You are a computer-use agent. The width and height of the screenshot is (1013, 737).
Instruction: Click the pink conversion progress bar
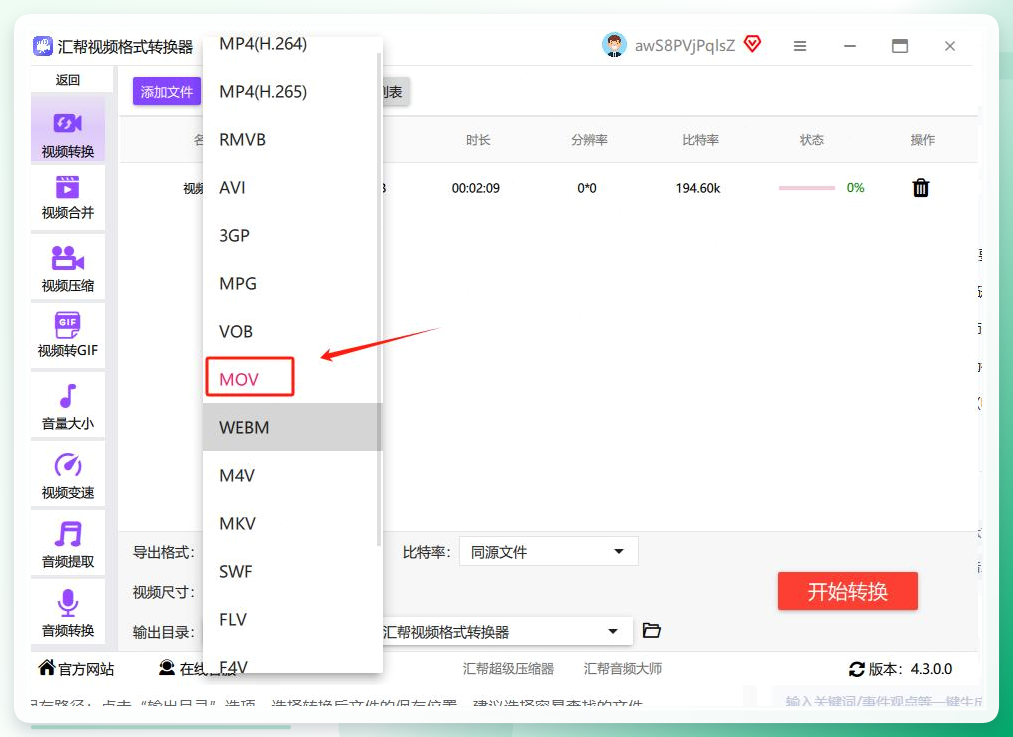(807, 188)
